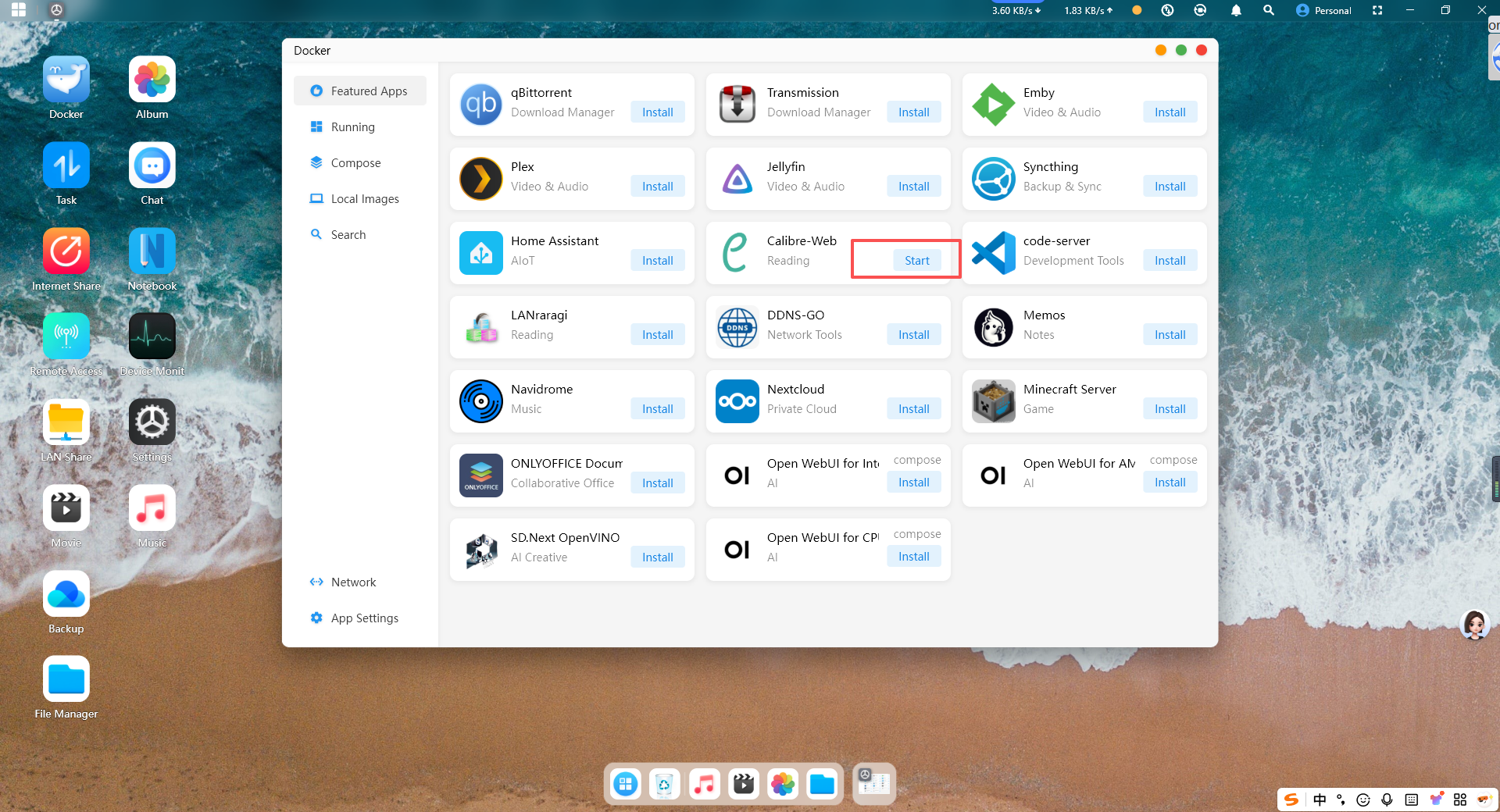This screenshot has height=812, width=1500.
Task: Click the code-server VS Code logo
Action: (x=994, y=253)
